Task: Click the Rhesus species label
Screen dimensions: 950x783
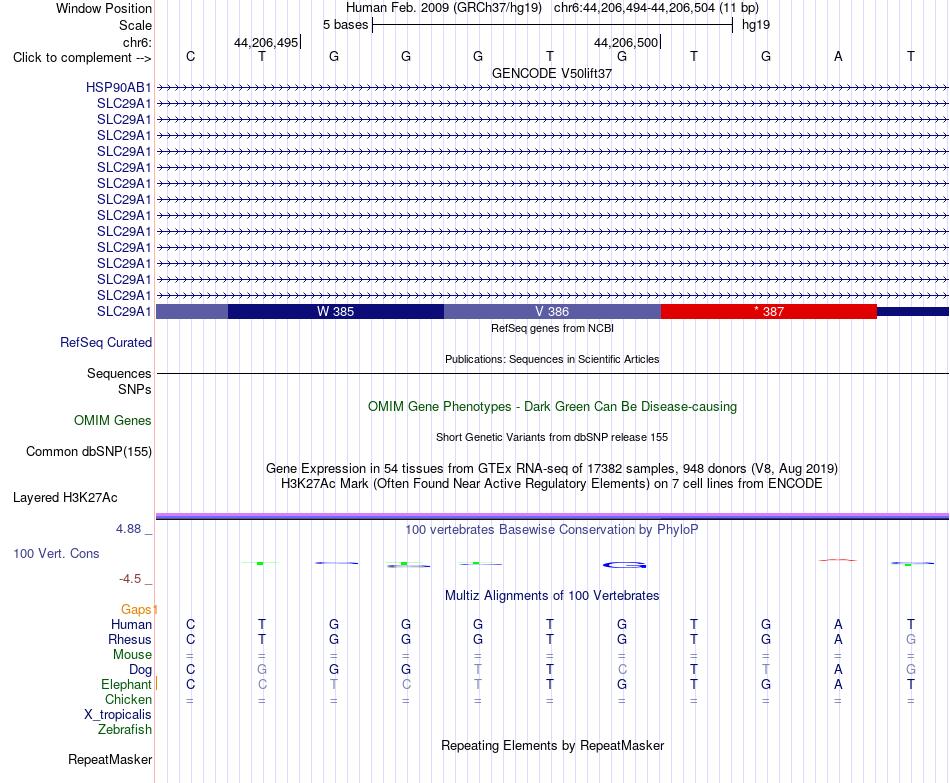Action: (130, 639)
